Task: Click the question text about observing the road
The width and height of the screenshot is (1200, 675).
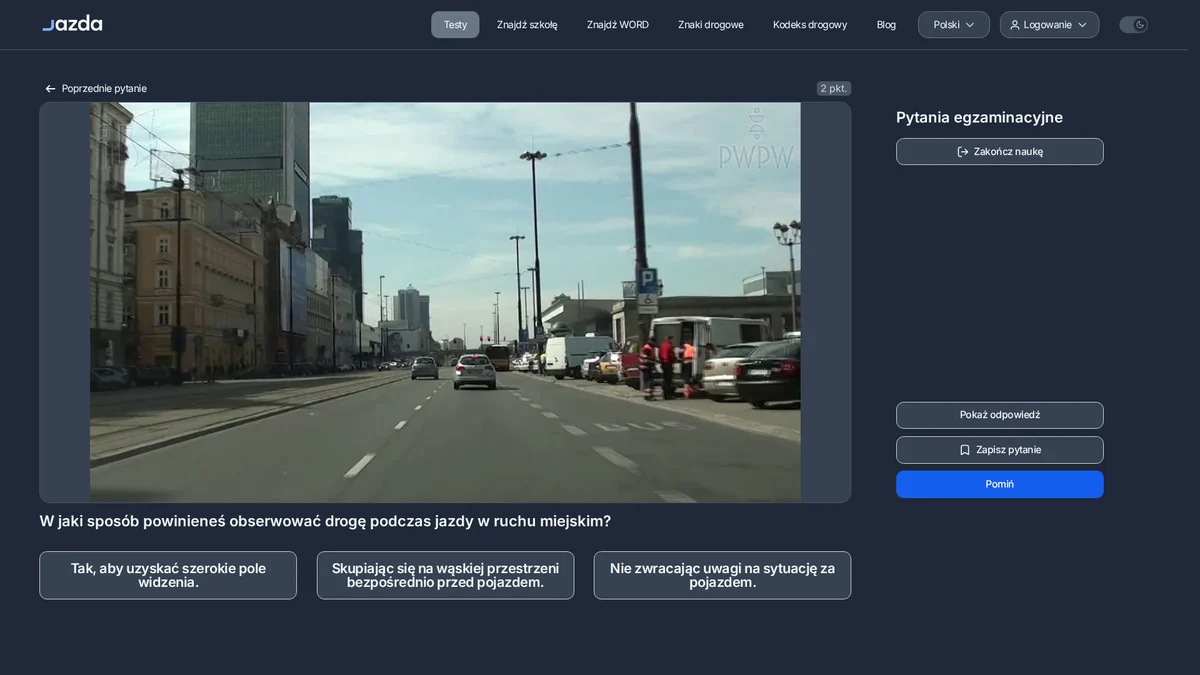Action: point(325,521)
